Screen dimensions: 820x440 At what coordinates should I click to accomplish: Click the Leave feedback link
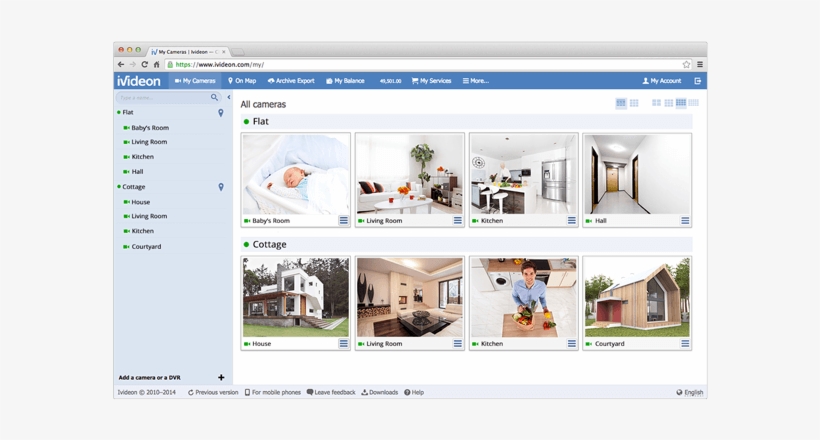click(x=331, y=393)
